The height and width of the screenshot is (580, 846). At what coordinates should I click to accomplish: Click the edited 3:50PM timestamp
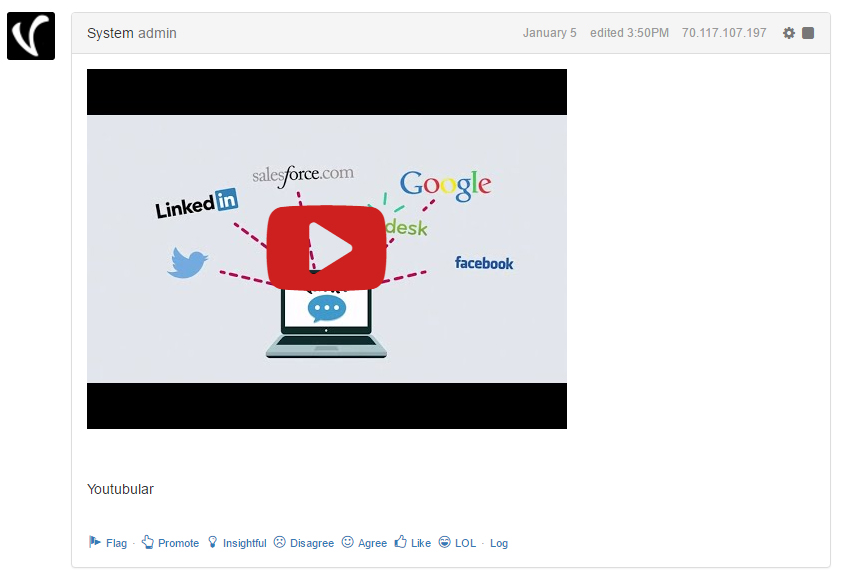pos(629,33)
